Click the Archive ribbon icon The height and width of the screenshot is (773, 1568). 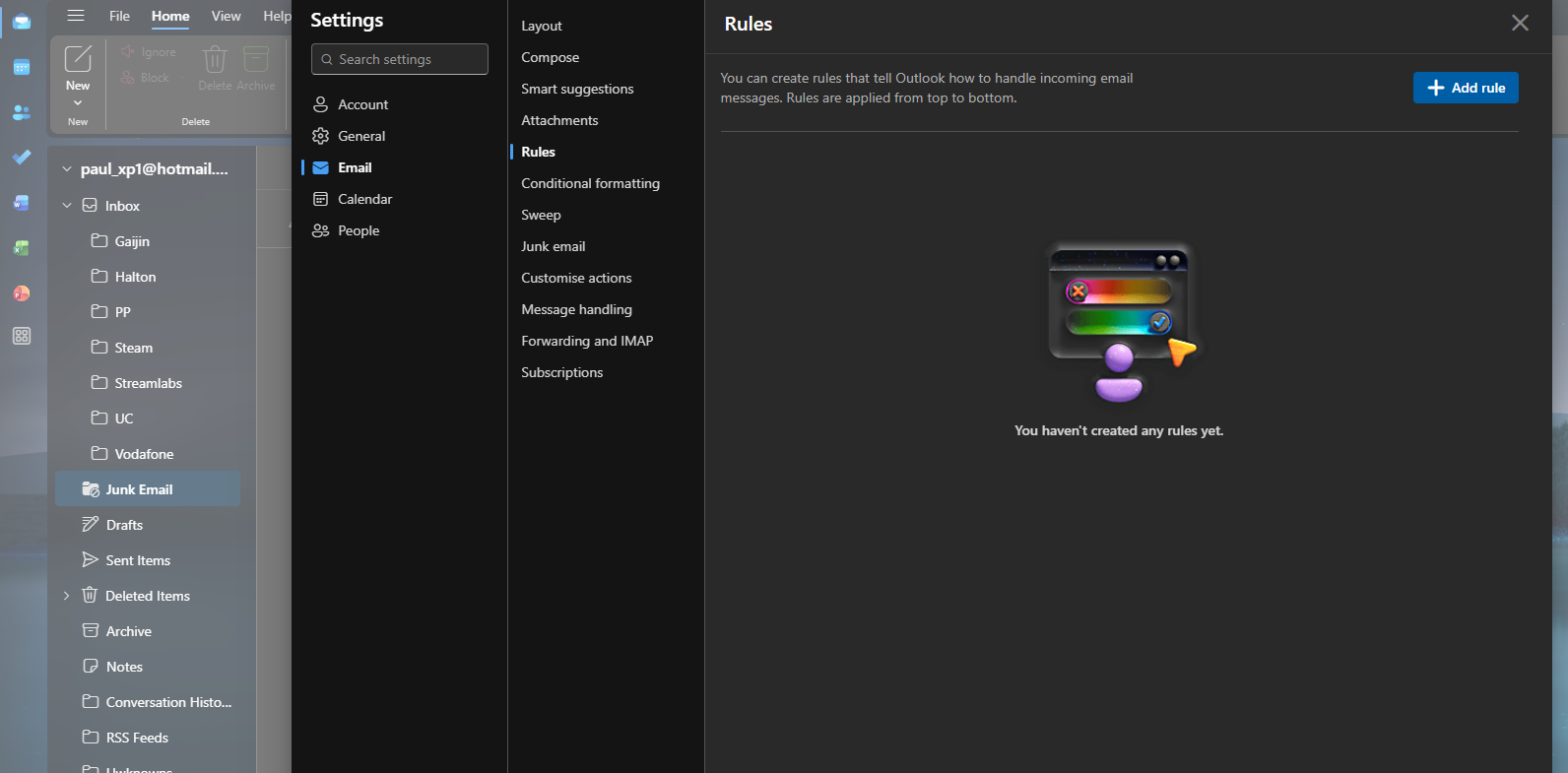click(x=256, y=59)
